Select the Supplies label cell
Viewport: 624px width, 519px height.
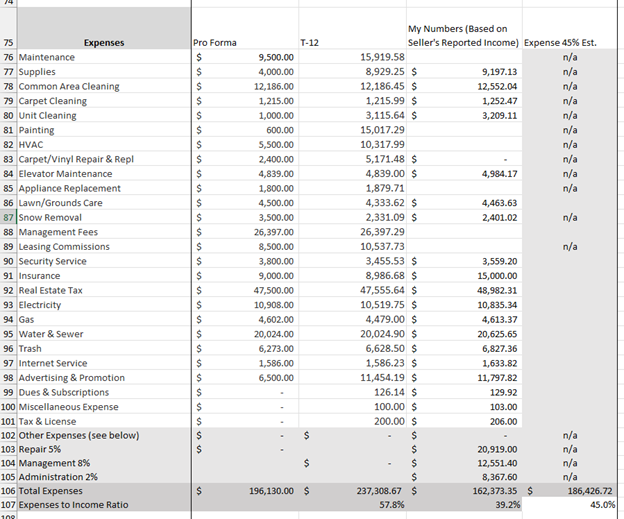click(104, 72)
